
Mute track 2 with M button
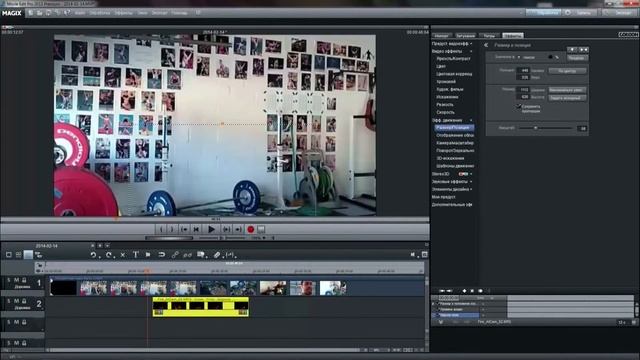pos(17,301)
